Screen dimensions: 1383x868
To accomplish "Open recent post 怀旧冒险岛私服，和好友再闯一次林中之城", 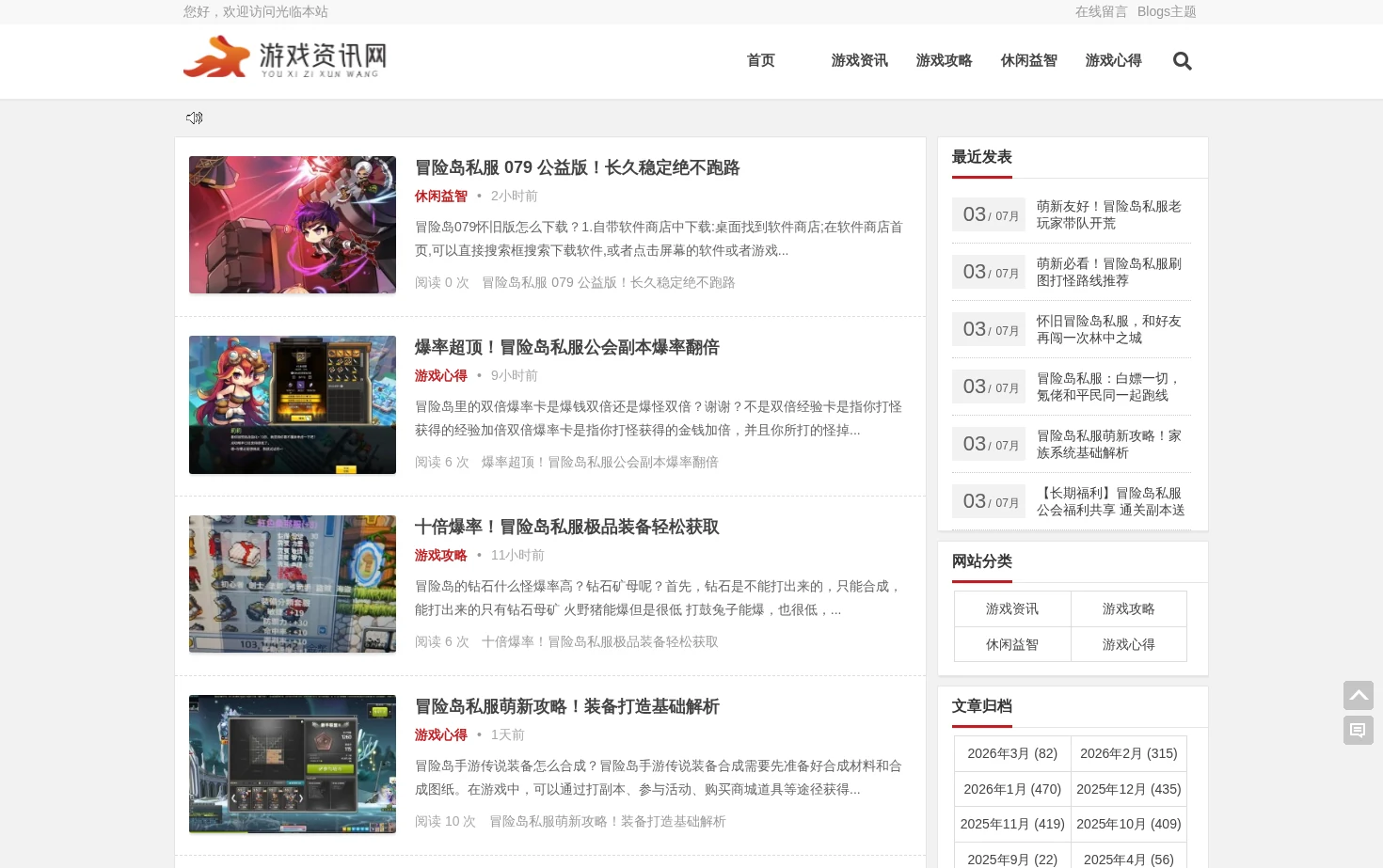I will coord(1109,329).
